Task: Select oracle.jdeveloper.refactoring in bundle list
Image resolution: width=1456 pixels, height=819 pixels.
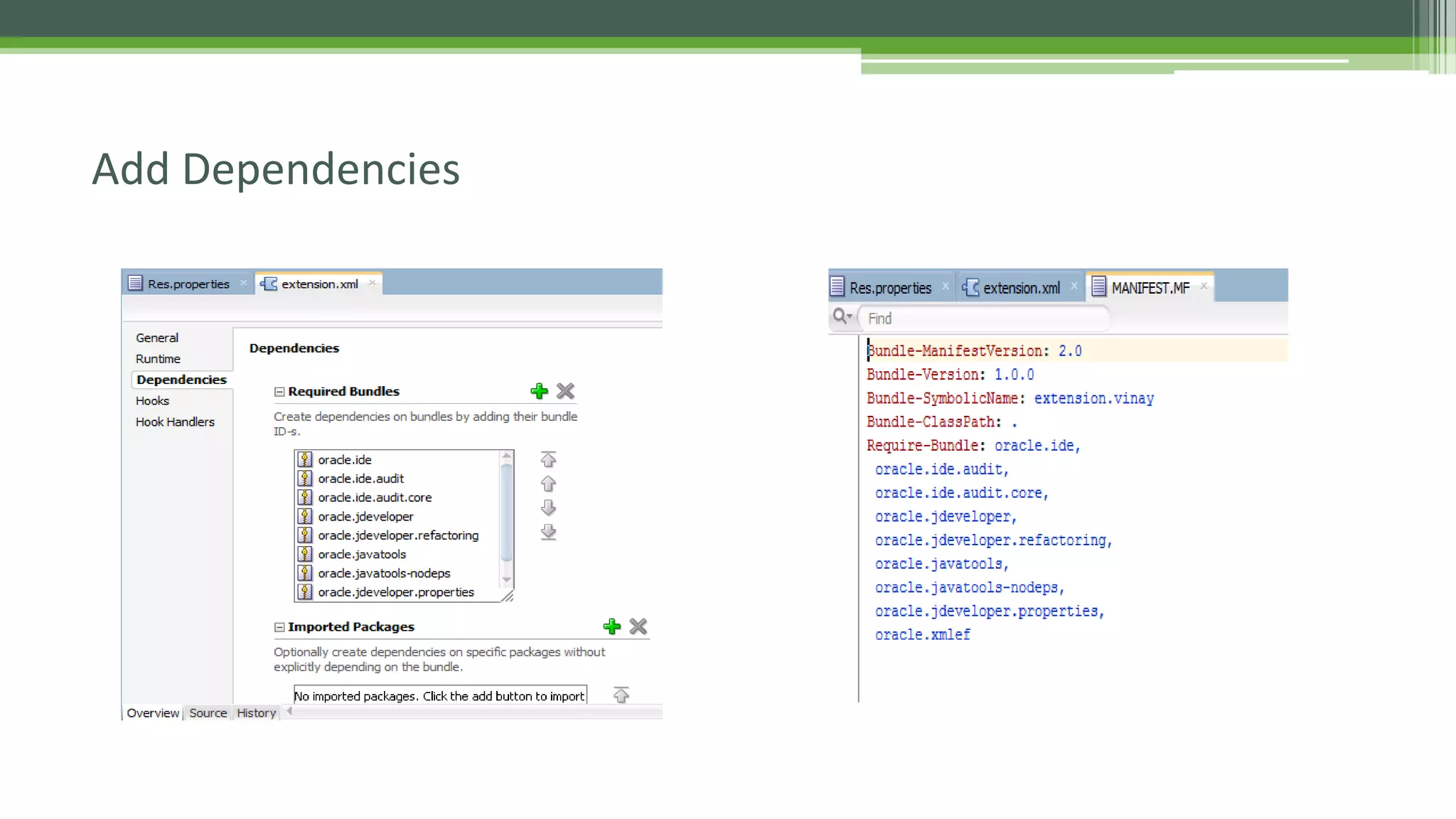Action: point(397,535)
